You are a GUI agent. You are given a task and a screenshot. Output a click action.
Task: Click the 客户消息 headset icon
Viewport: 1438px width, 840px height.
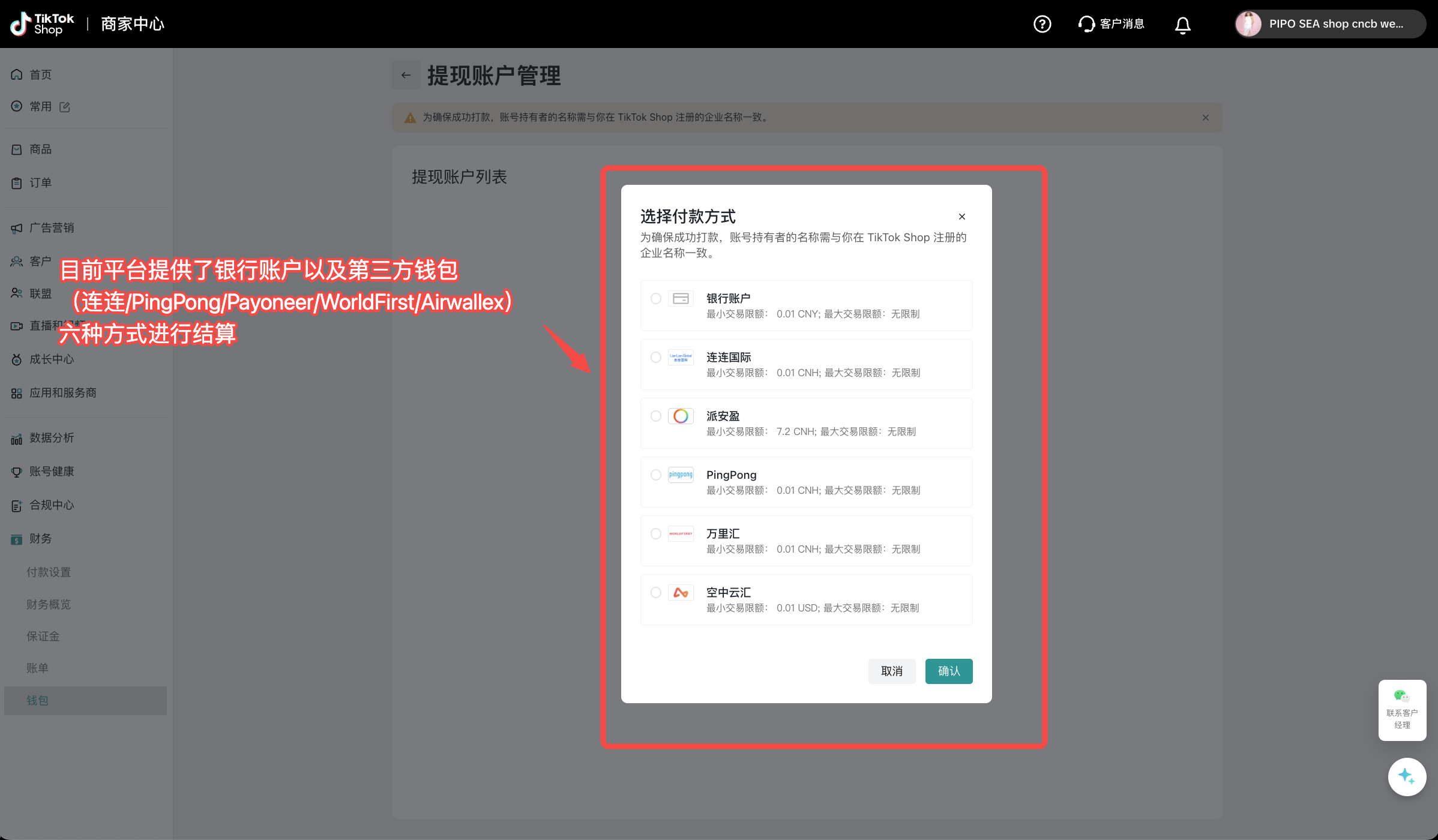point(1086,24)
